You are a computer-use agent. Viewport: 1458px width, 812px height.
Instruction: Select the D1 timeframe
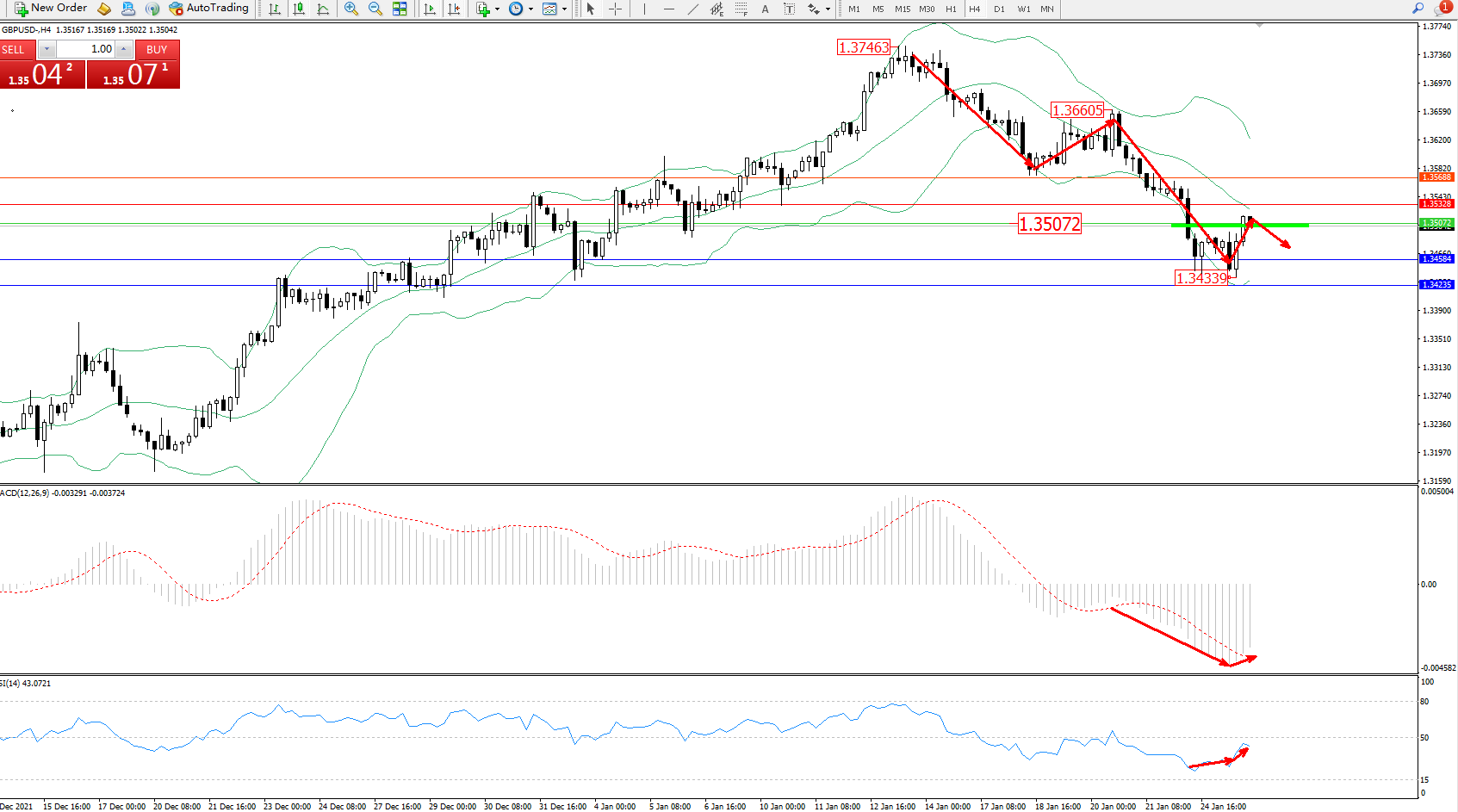coord(999,9)
